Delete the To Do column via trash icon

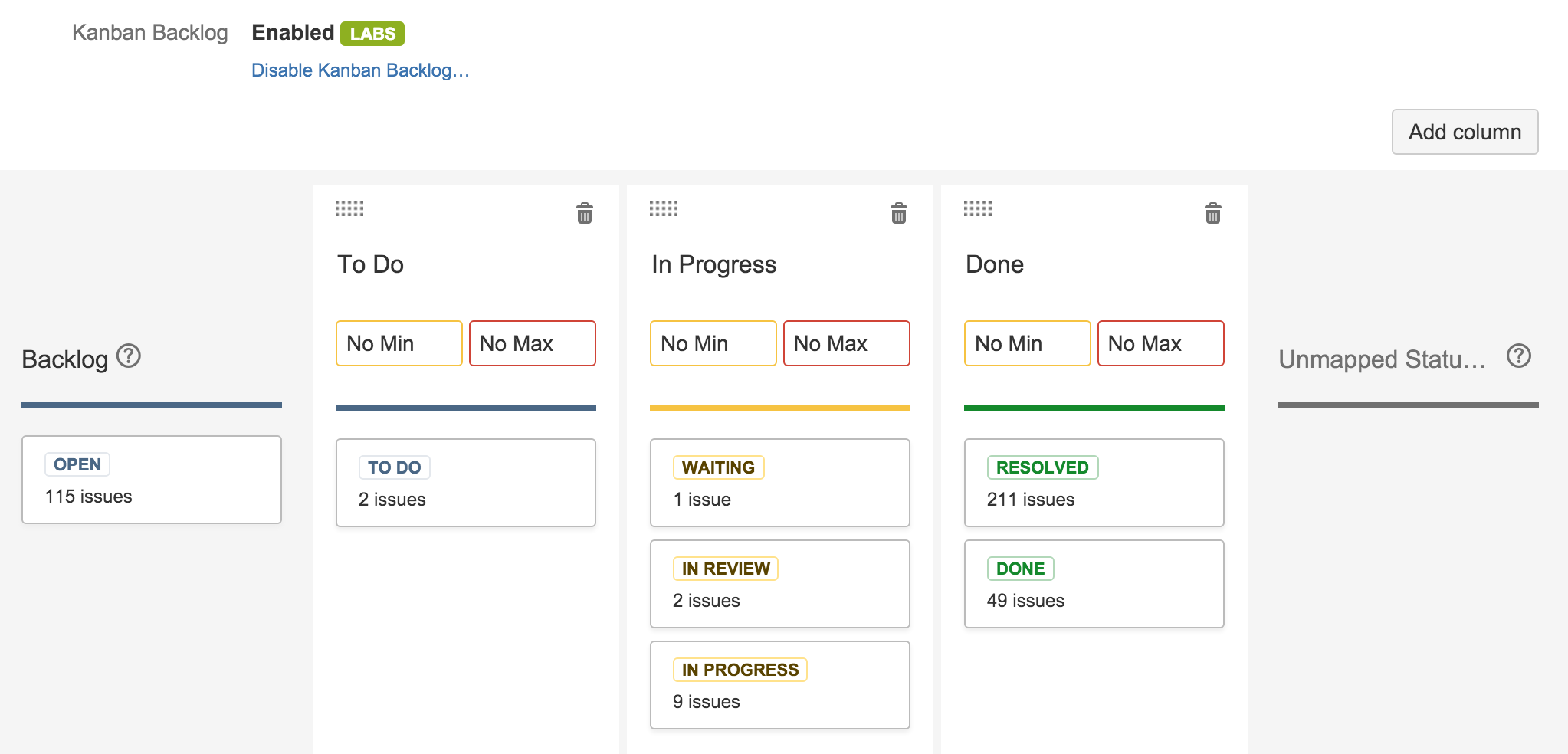pyautogui.click(x=584, y=213)
